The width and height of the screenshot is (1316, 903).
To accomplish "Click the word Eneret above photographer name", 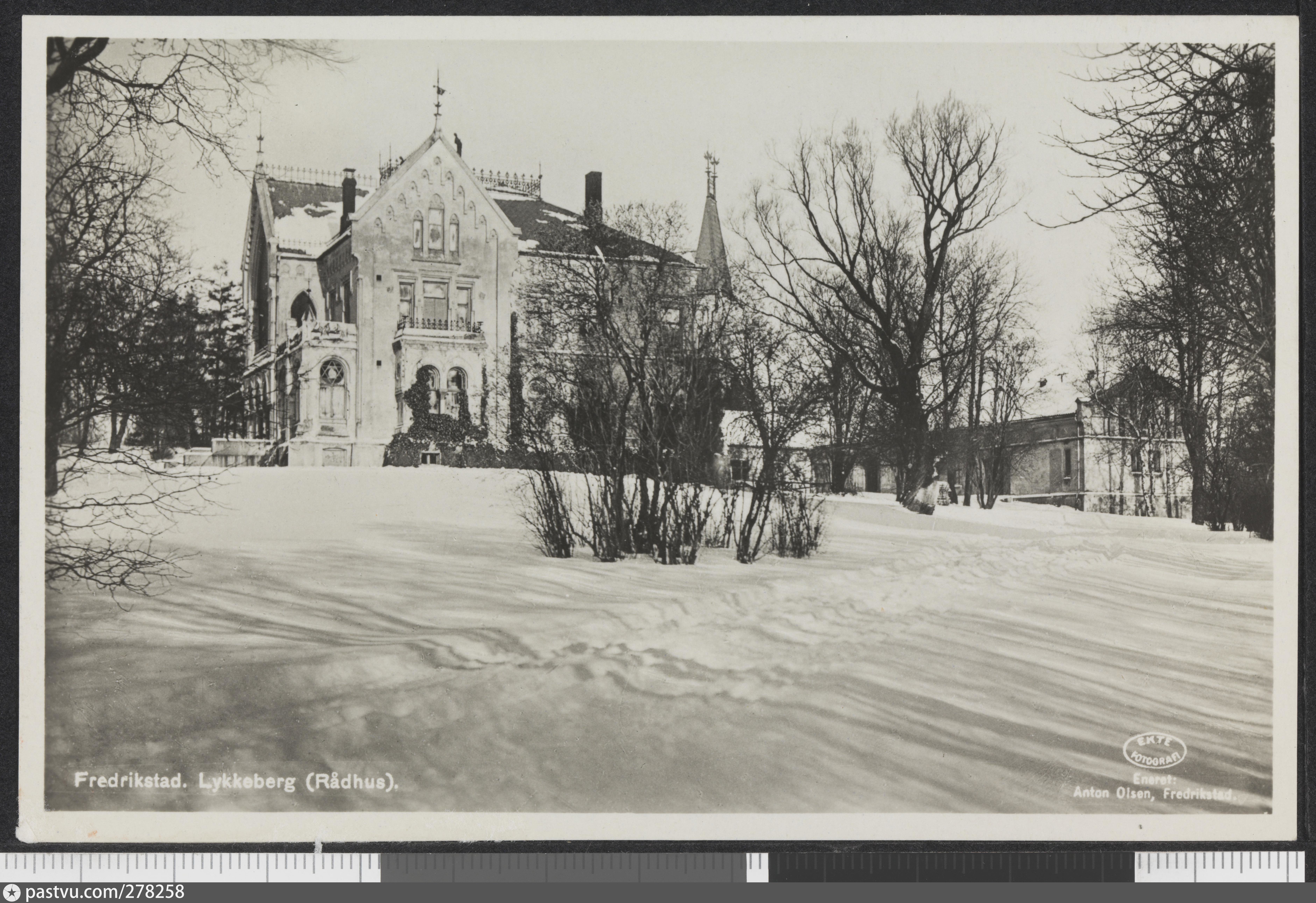I will [1155, 779].
